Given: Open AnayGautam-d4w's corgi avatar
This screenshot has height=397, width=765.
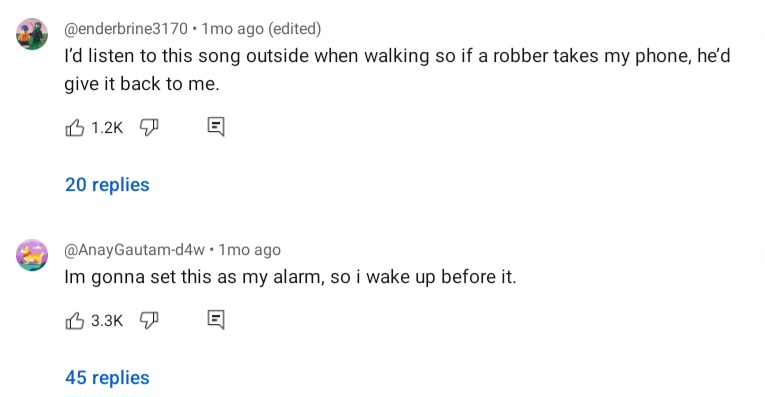Looking at the screenshot, I should tap(32, 255).
